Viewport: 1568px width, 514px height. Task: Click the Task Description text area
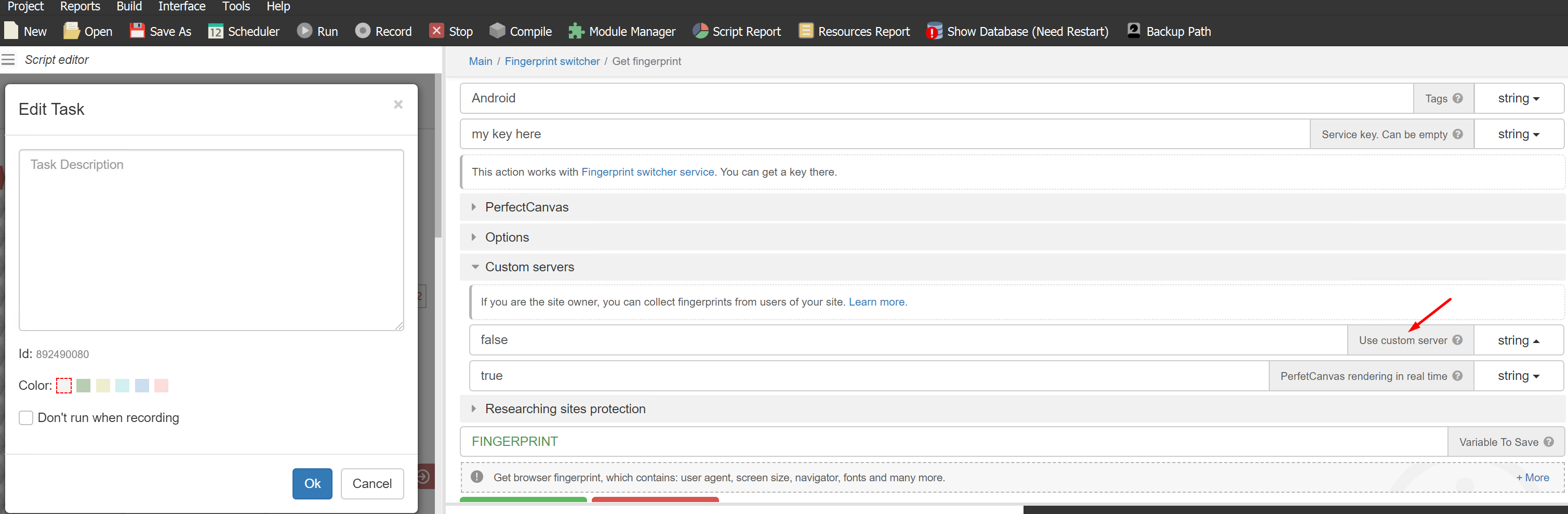[211, 240]
